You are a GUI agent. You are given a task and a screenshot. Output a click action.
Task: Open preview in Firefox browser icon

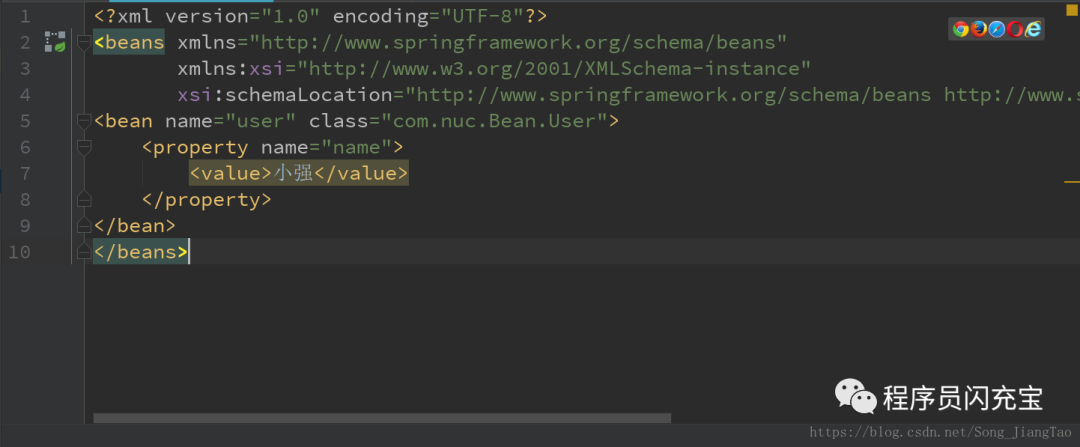(x=979, y=29)
